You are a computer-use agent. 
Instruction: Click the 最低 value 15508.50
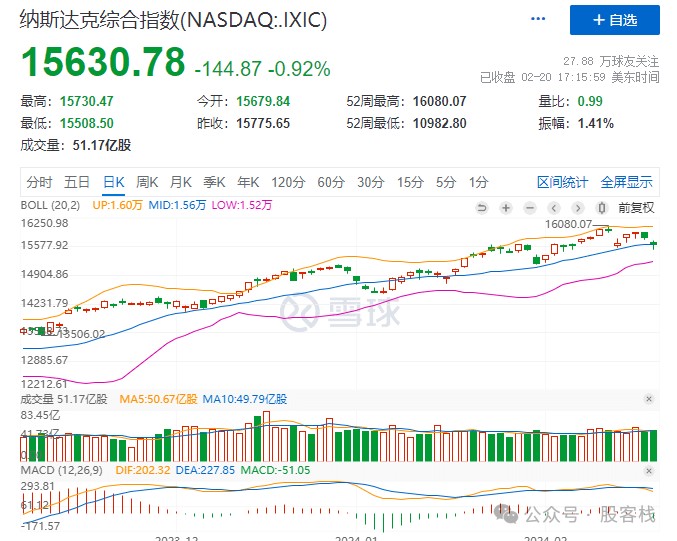coord(87,123)
